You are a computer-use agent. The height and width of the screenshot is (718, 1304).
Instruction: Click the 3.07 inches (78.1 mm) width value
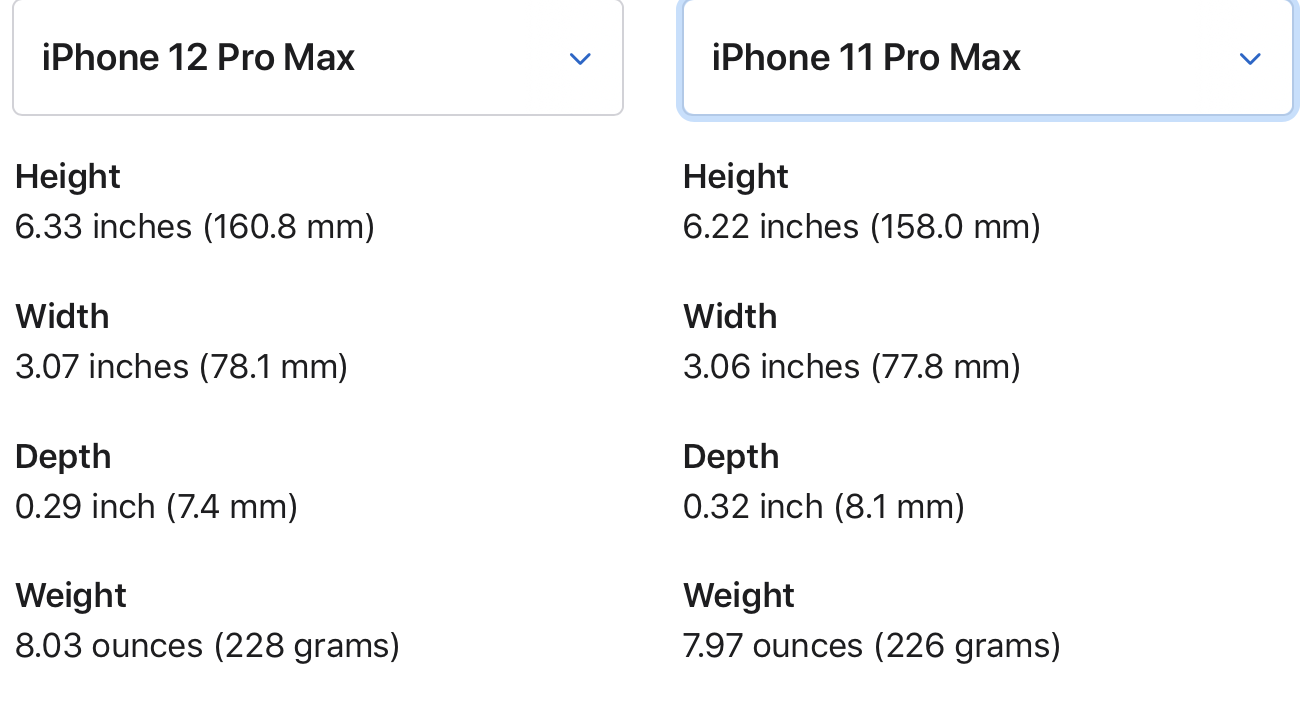(x=181, y=367)
